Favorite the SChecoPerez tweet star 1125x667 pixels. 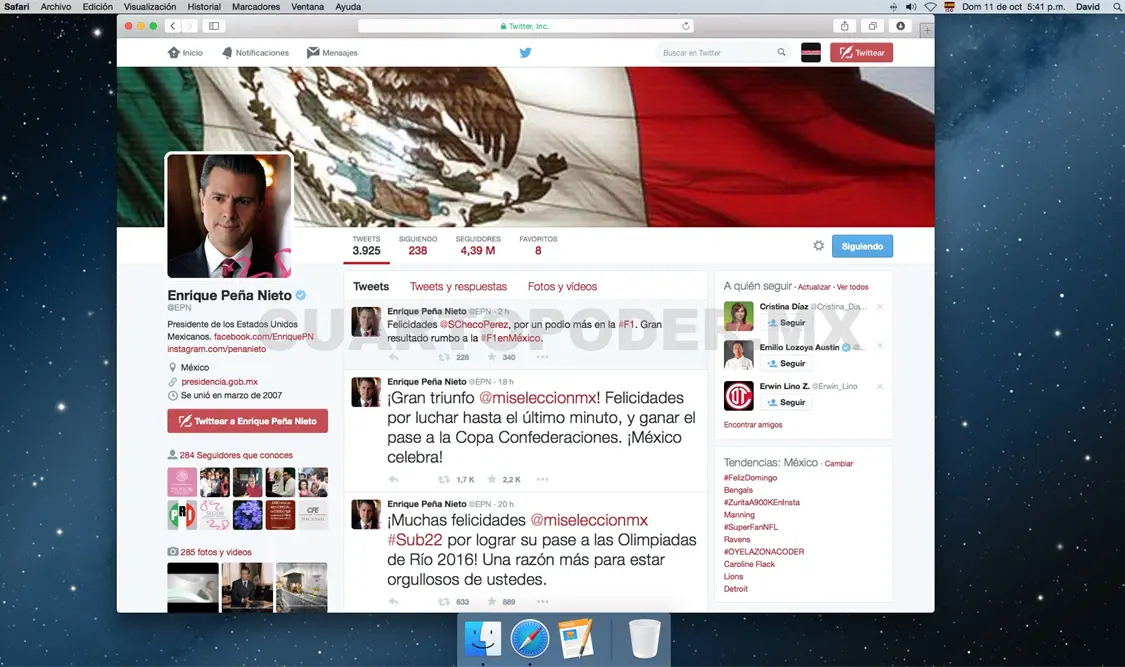coord(491,356)
